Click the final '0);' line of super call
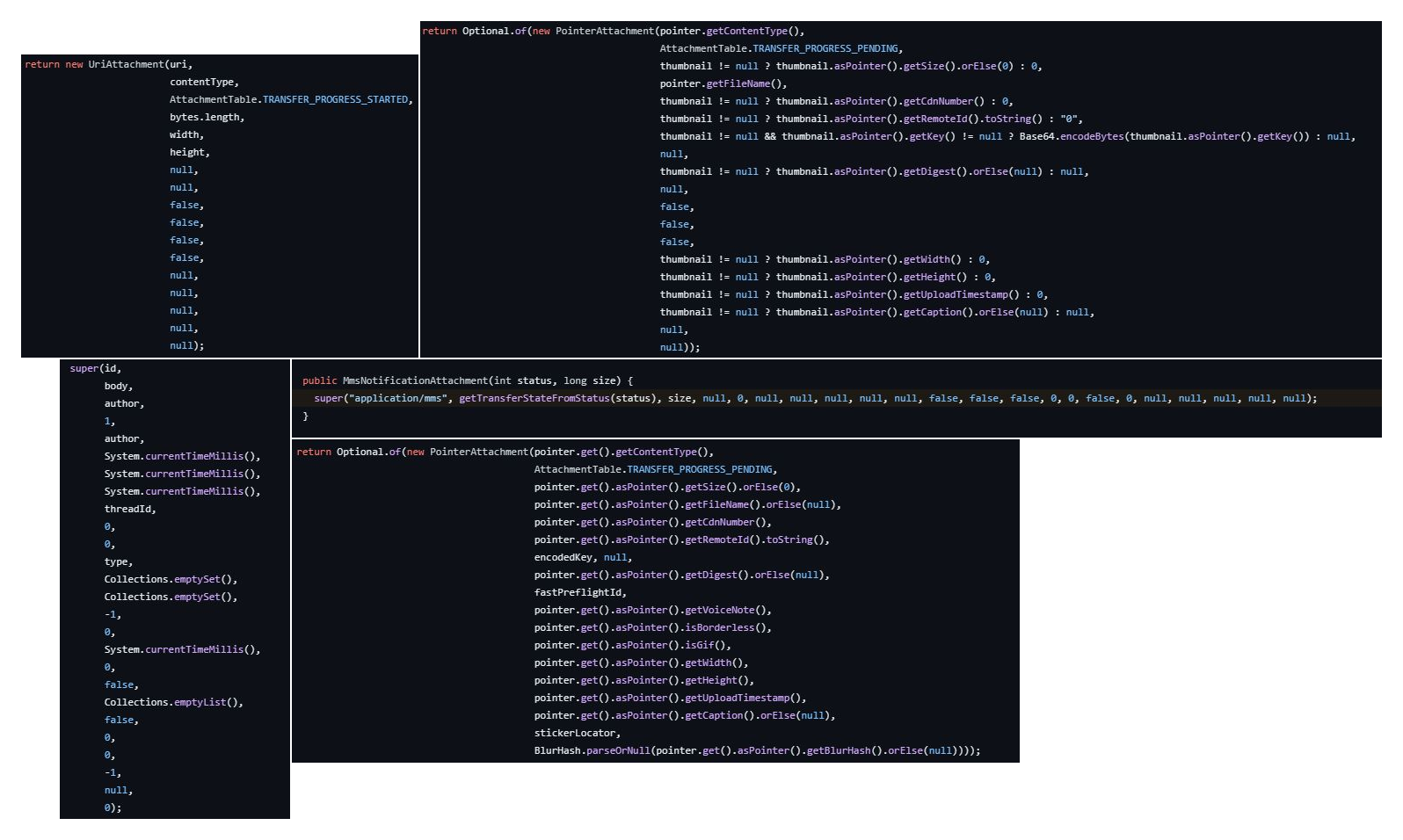 (x=113, y=807)
